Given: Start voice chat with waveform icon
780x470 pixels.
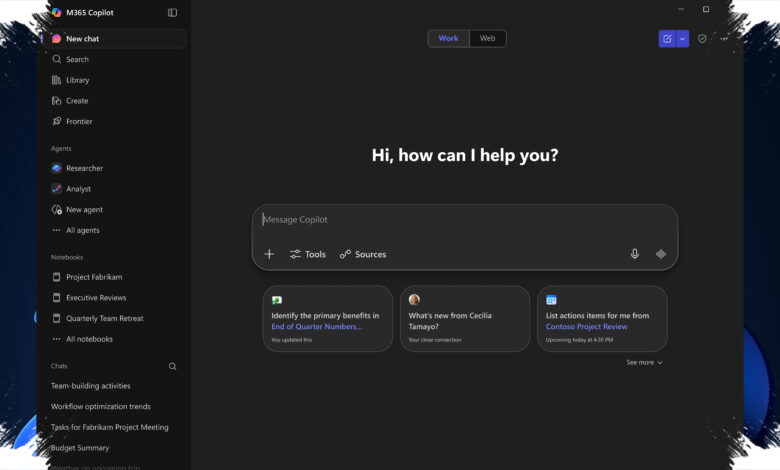Looking at the screenshot, I should 661,254.
